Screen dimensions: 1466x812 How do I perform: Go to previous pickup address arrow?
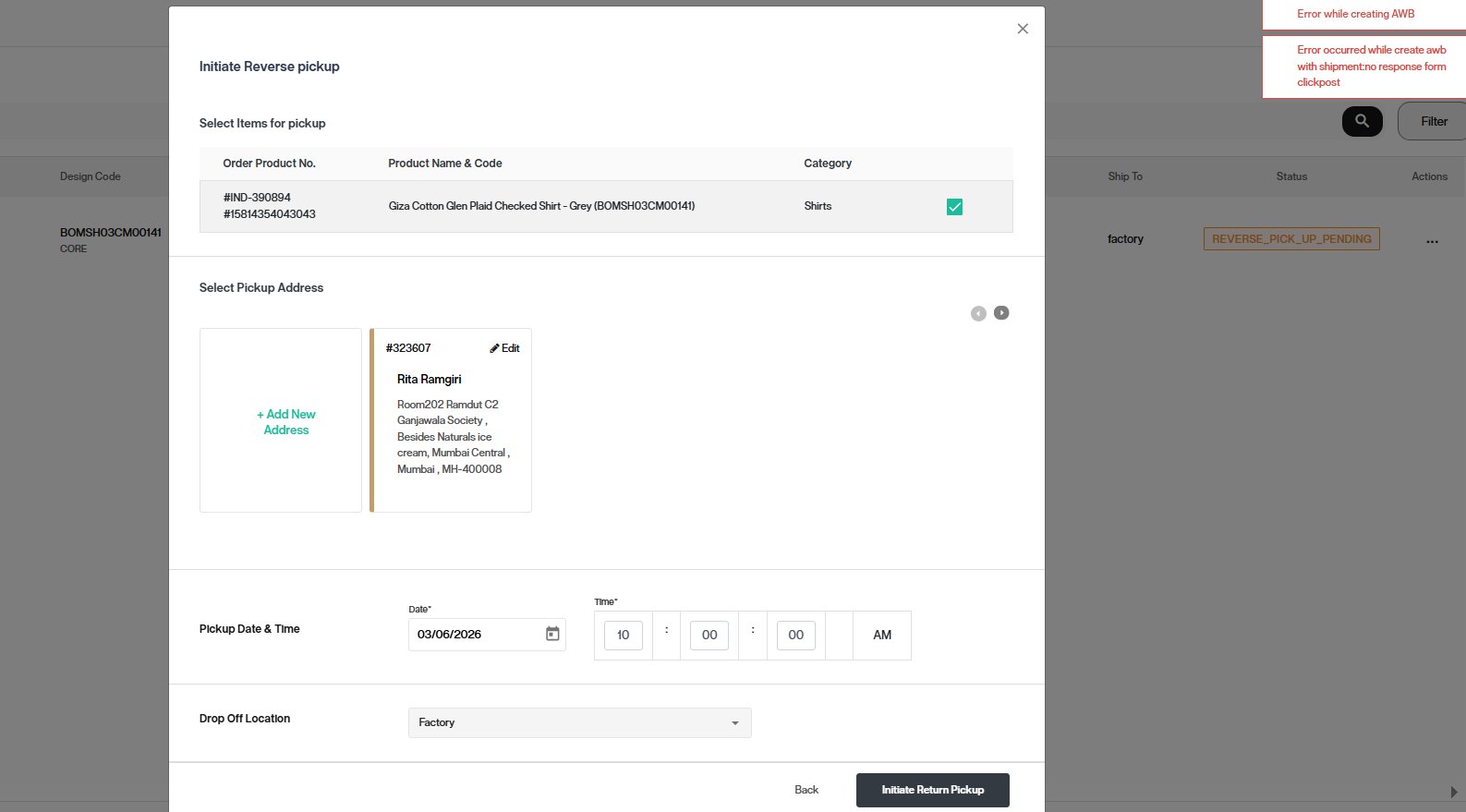click(x=978, y=313)
